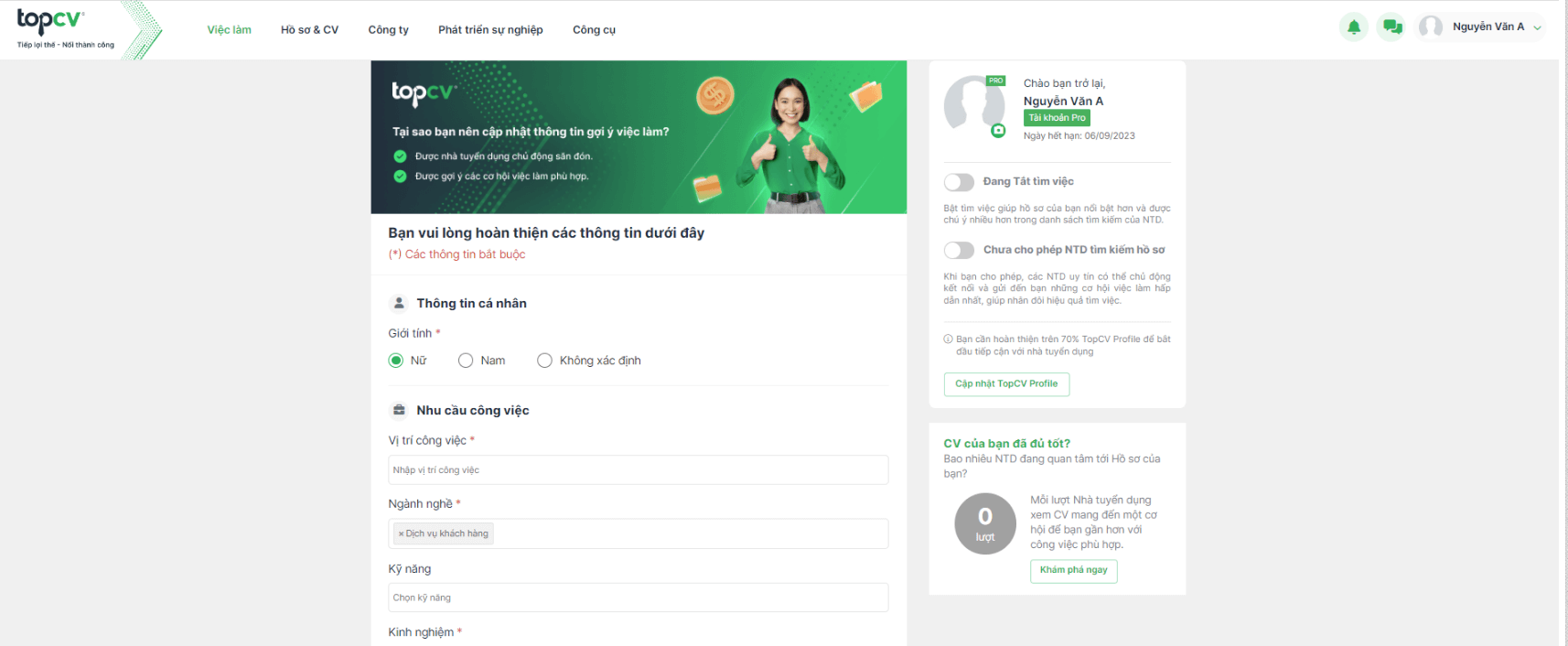The image size is (1568, 646).
Task: Click the TopCV logo in header
Action: (x=51, y=21)
